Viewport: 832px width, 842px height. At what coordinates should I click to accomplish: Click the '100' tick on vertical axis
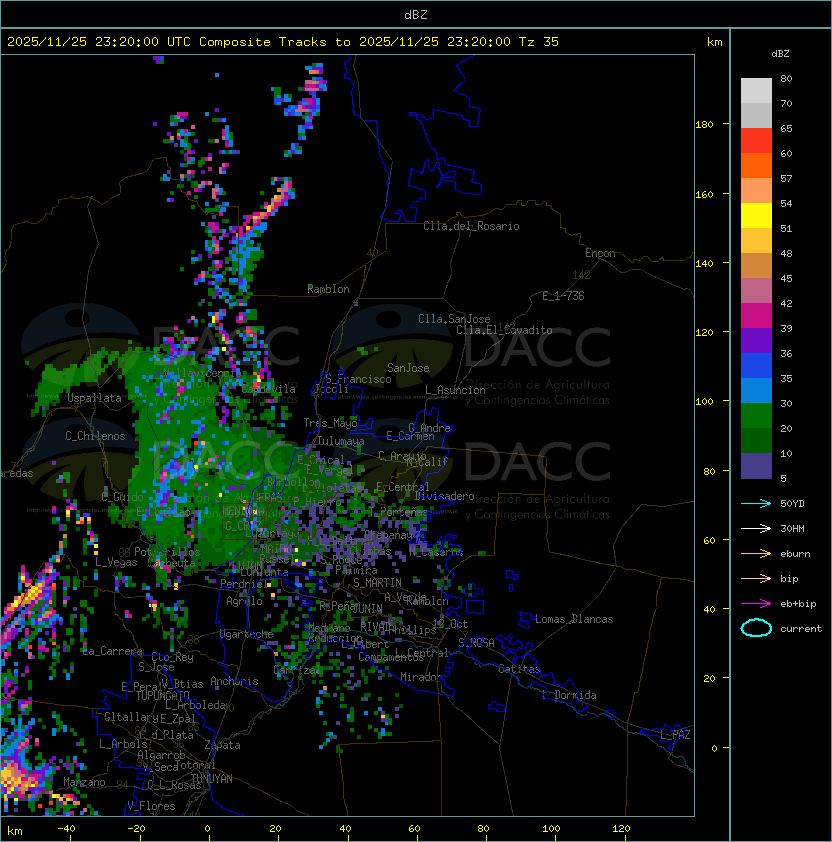click(704, 402)
